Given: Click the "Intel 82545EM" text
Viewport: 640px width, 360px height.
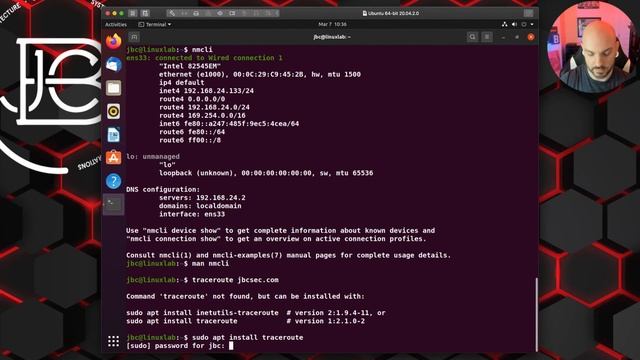Looking at the screenshot, I should coord(190,66).
